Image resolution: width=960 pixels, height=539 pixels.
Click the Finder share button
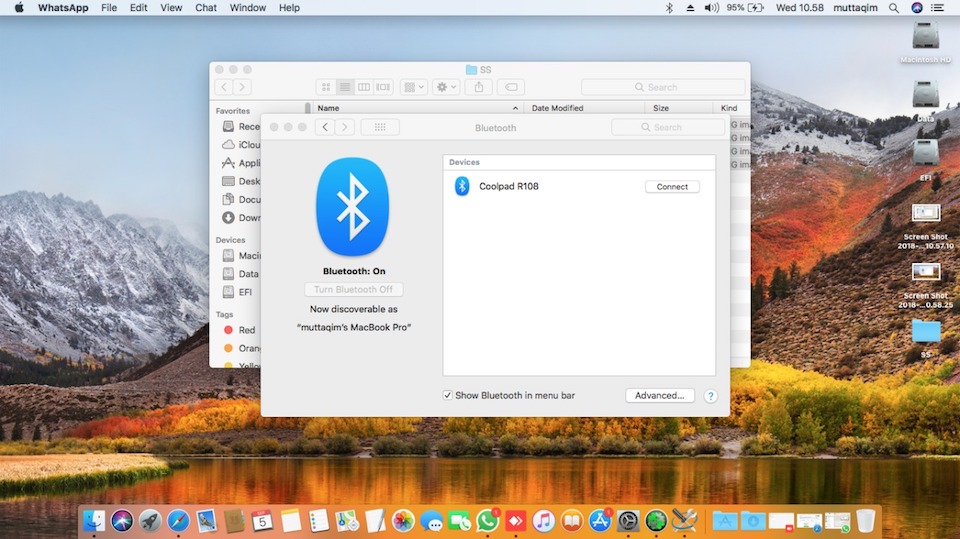479,87
